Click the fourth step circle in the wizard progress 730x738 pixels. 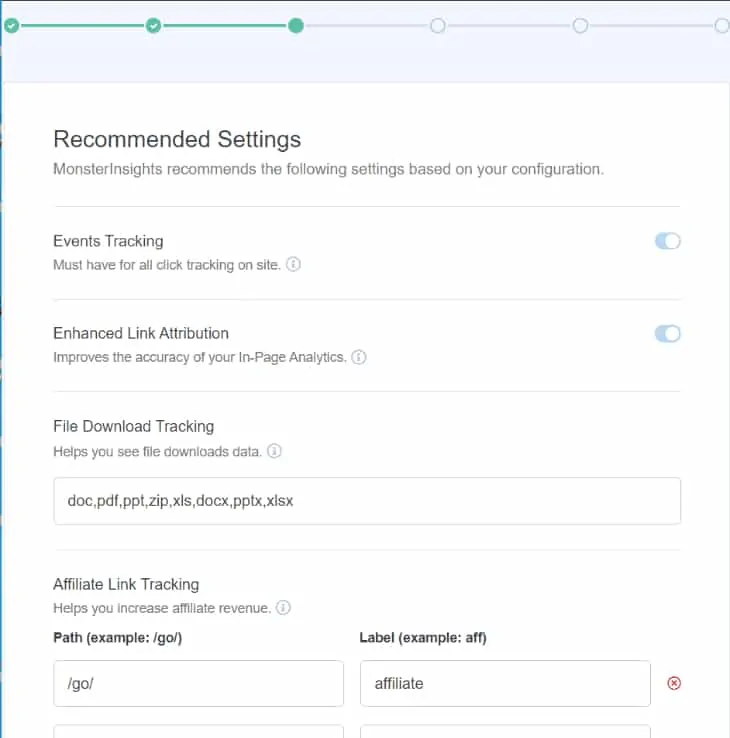(x=438, y=26)
